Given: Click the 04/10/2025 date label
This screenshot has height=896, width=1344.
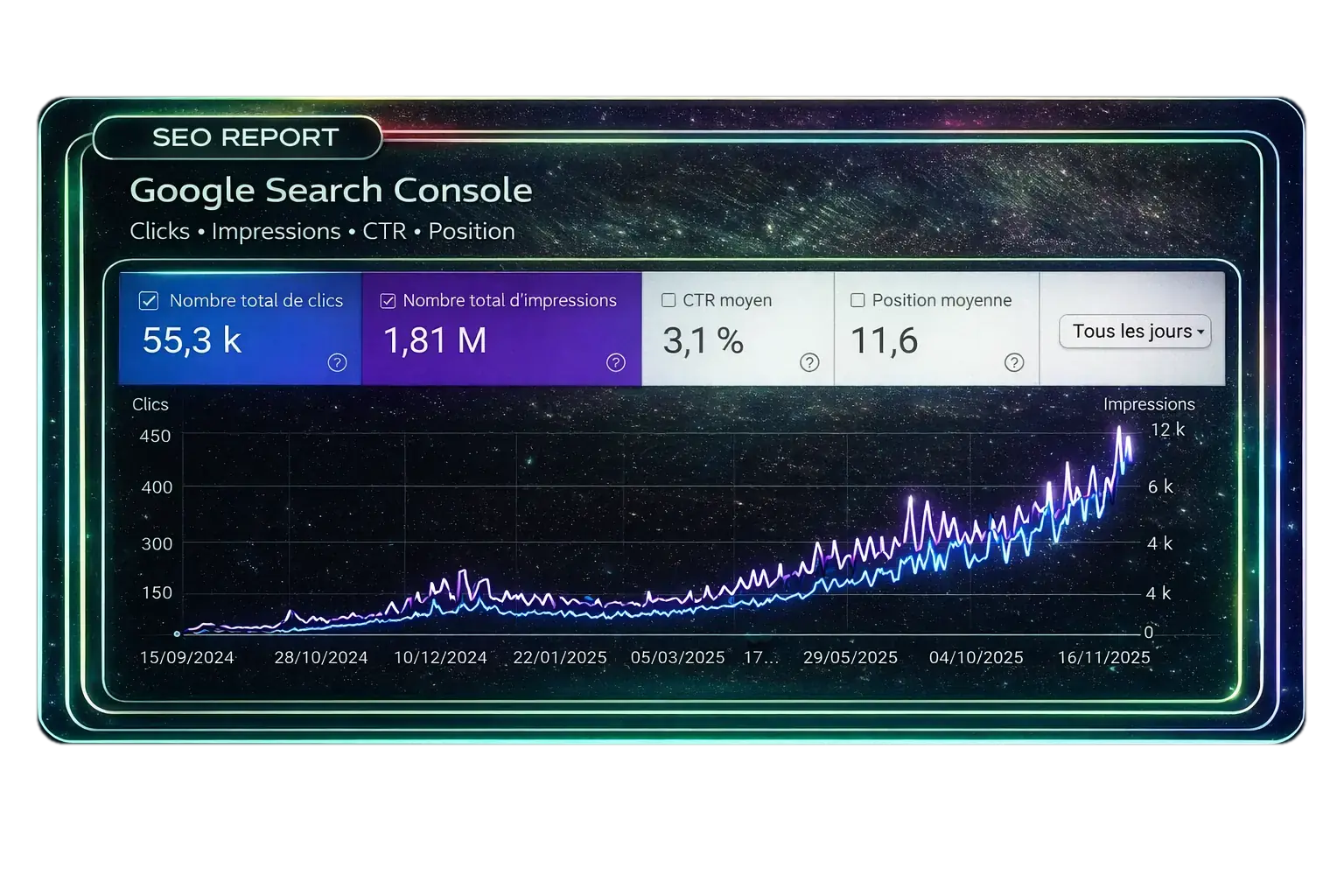Looking at the screenshot, I should point(976,657).
